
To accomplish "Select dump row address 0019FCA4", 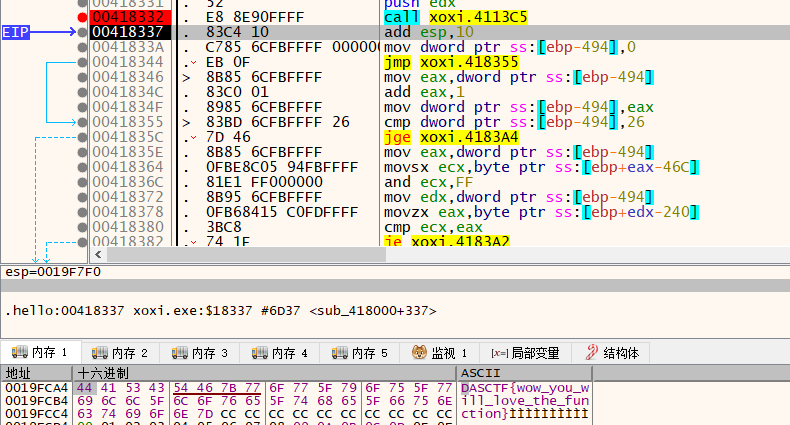I will (x=36, y=388).
